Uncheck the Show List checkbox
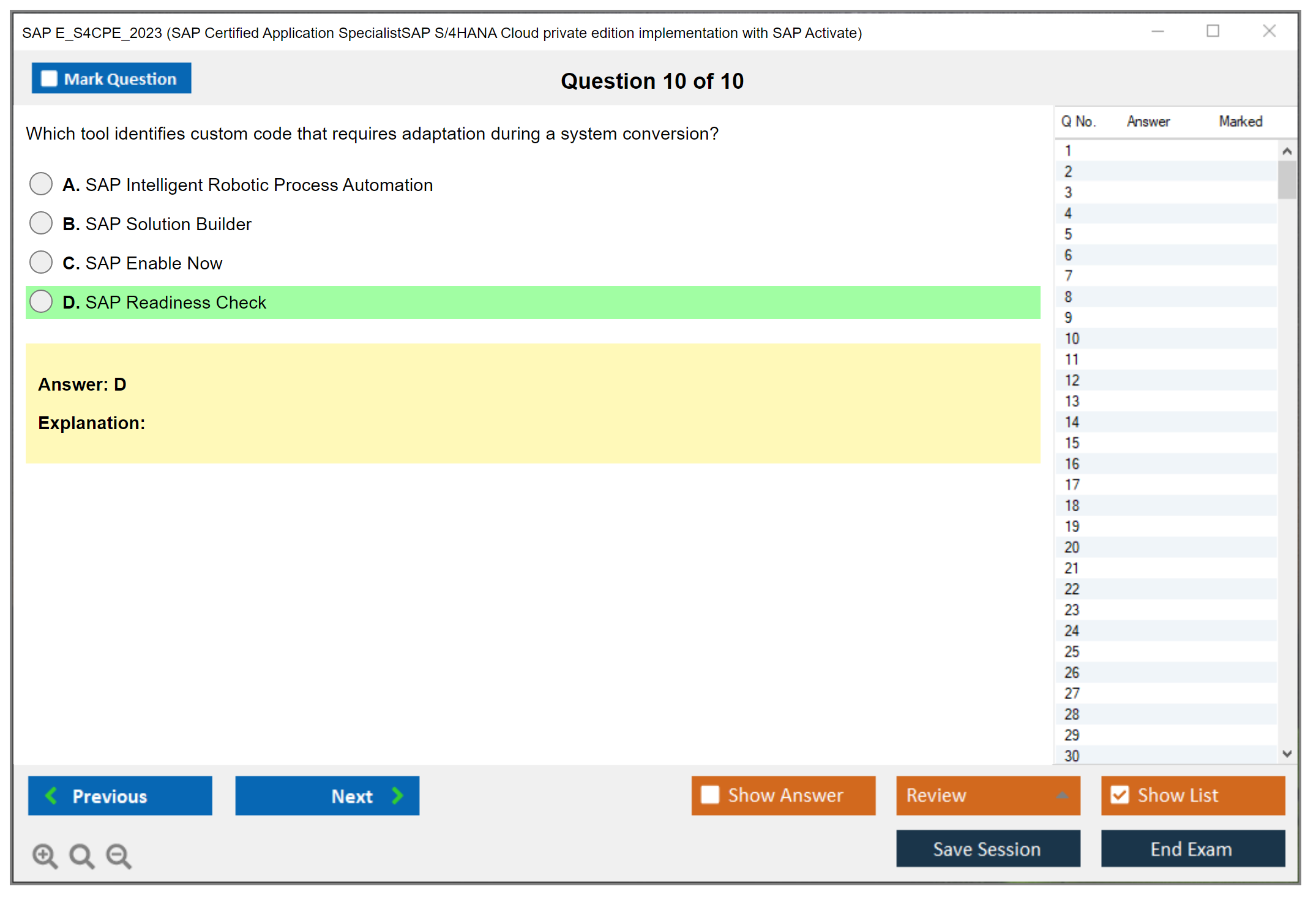Screen dimensions: 1316x900 1120,795
